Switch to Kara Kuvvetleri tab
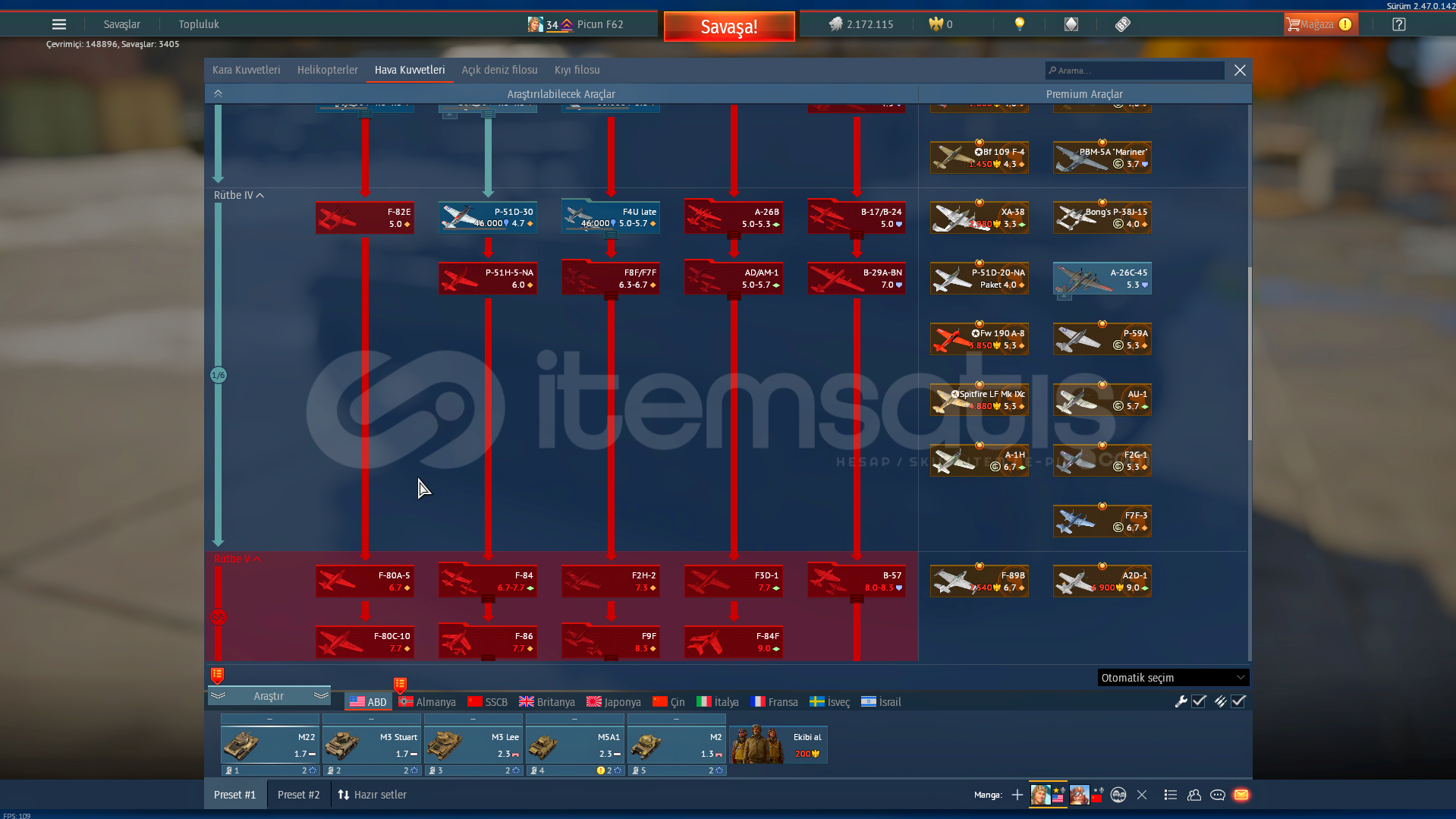 pos(247,70)
